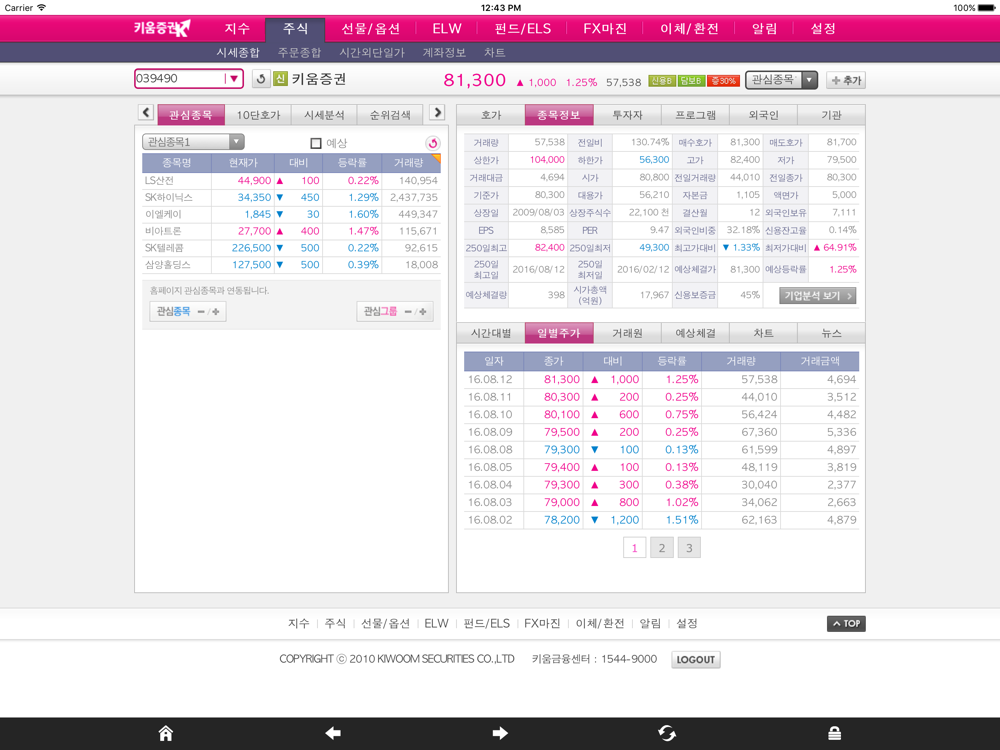Go back with the left arrow icon
The width and height of the screenshot is (1000, 750).
(333, 733)
